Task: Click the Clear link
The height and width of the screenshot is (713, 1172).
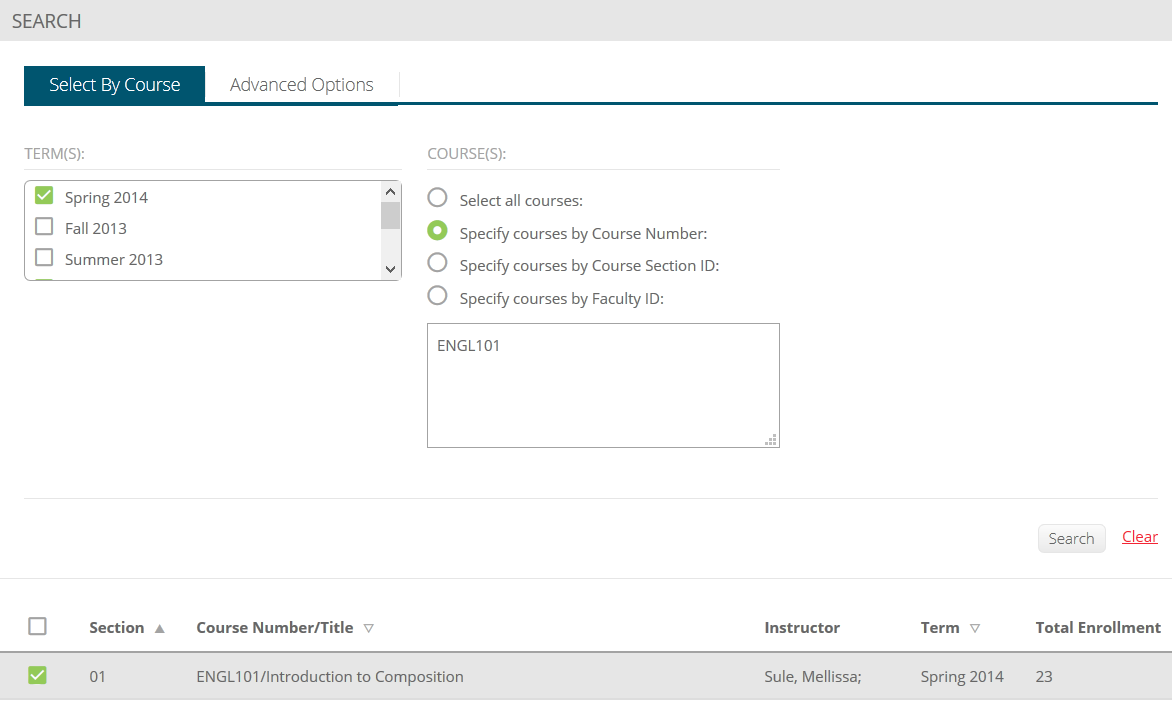Action: point(1140,537)
